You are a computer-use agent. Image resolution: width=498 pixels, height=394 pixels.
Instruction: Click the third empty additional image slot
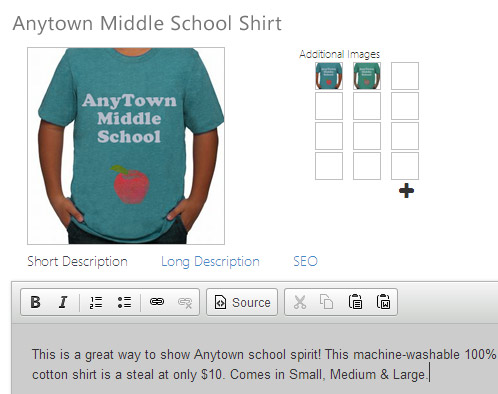(x=405, y=76)
